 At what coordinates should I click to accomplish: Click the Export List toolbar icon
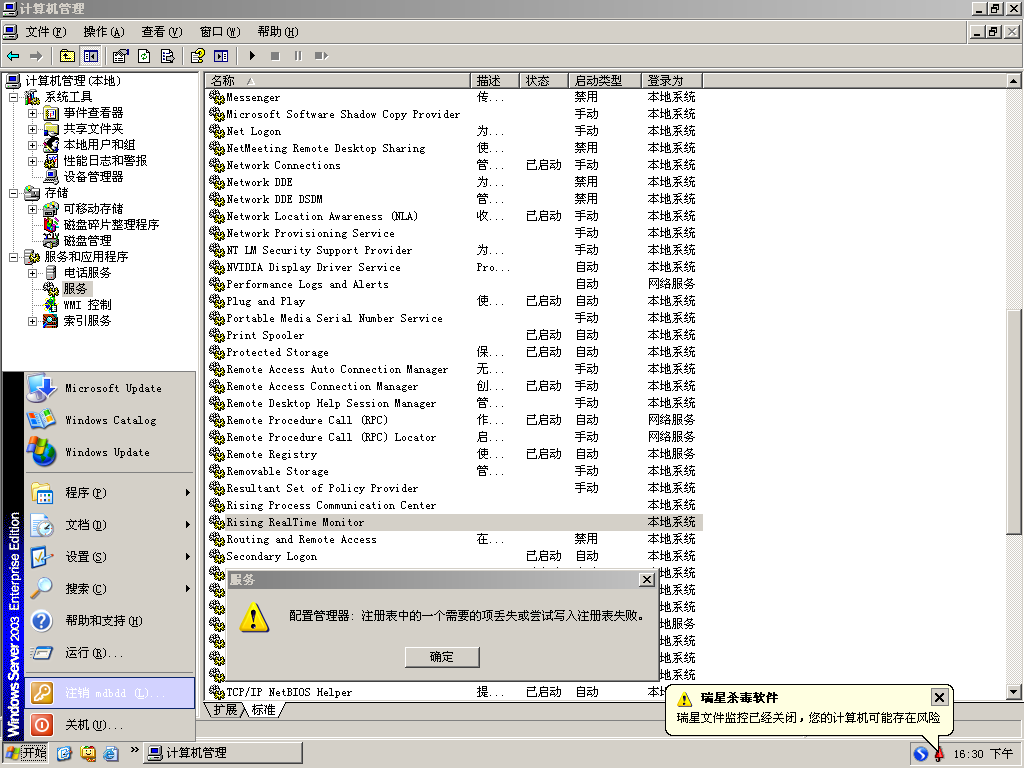coord(167,56)
